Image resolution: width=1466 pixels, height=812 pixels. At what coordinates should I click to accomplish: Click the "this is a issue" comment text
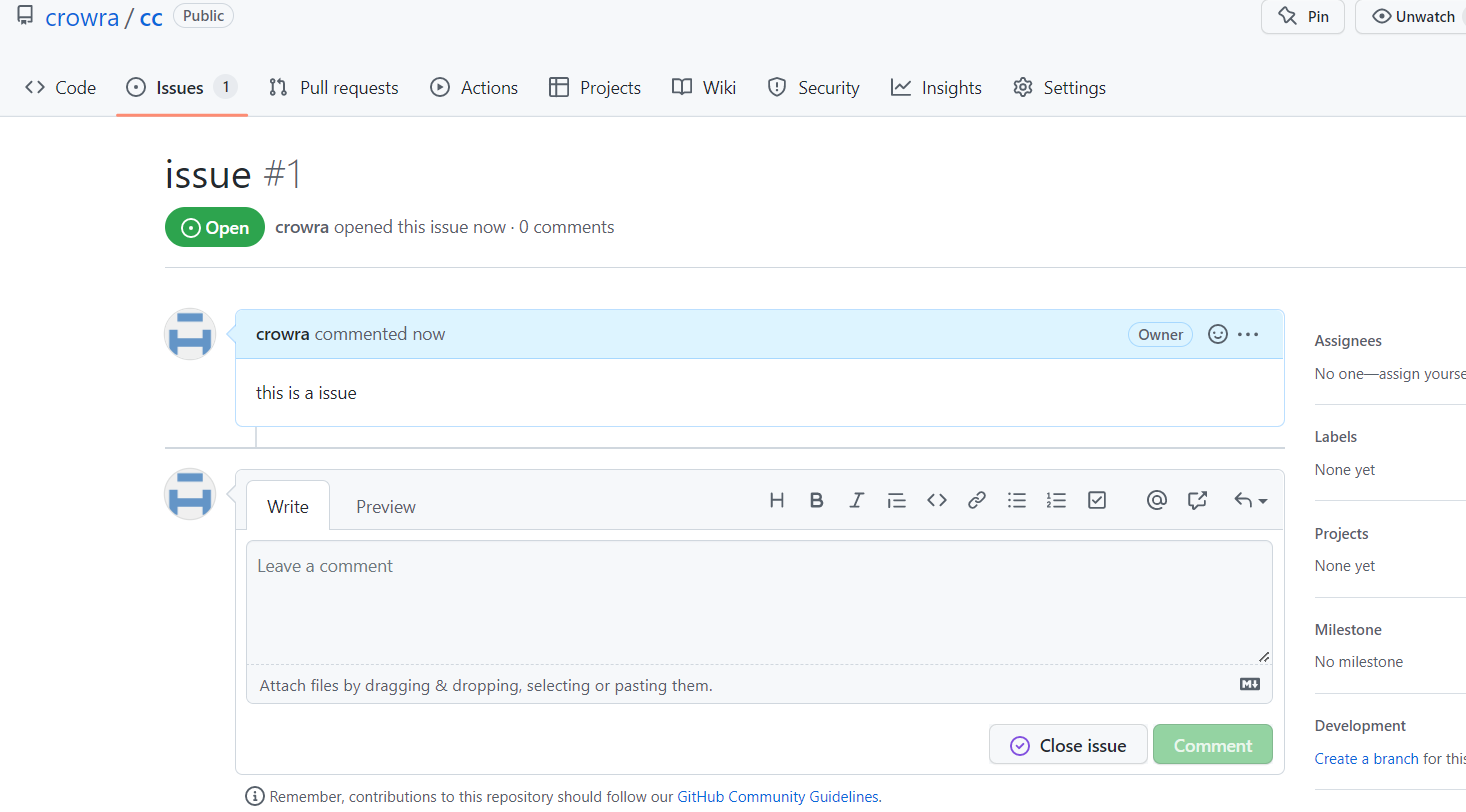point(306,393)
